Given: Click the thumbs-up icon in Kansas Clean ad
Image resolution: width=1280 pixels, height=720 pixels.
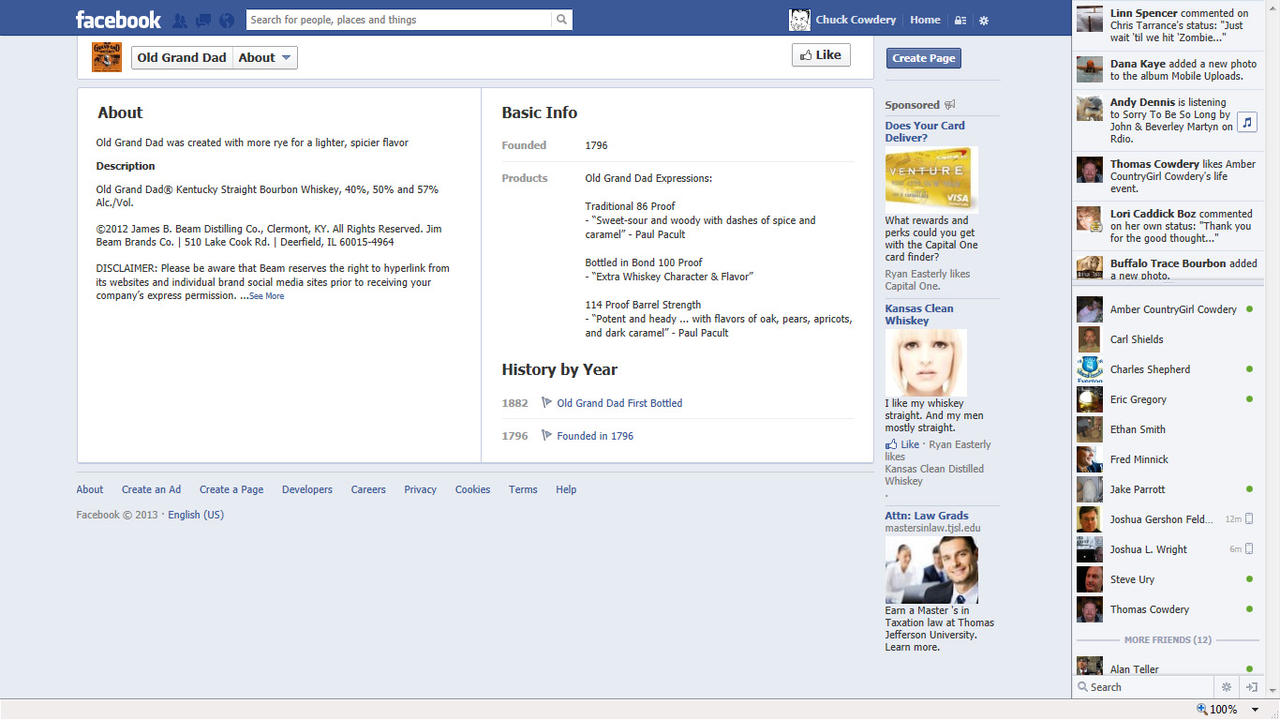Looking at the screenshot, I should [891, 444].
